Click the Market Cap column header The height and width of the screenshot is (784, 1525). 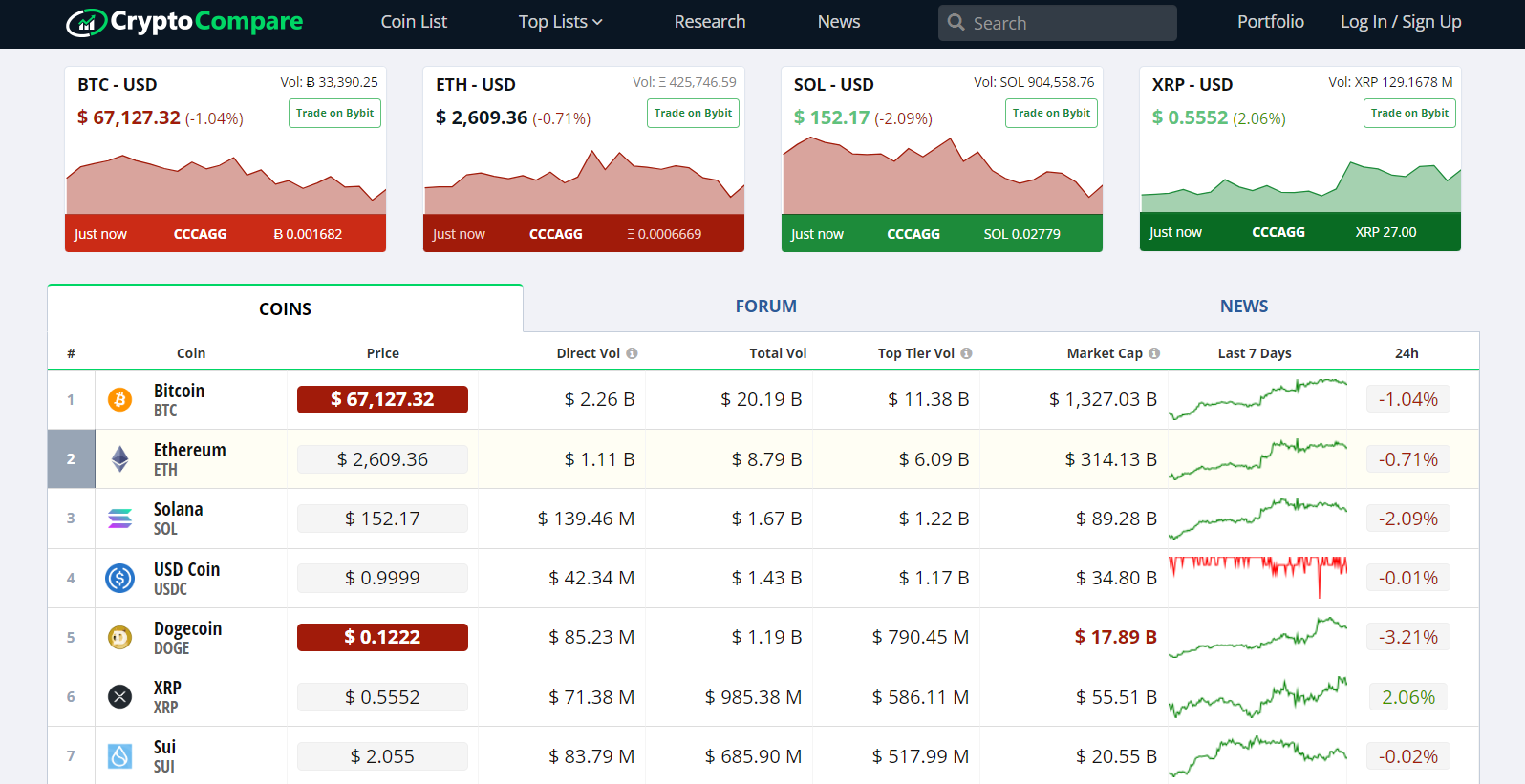point(1105,353)
